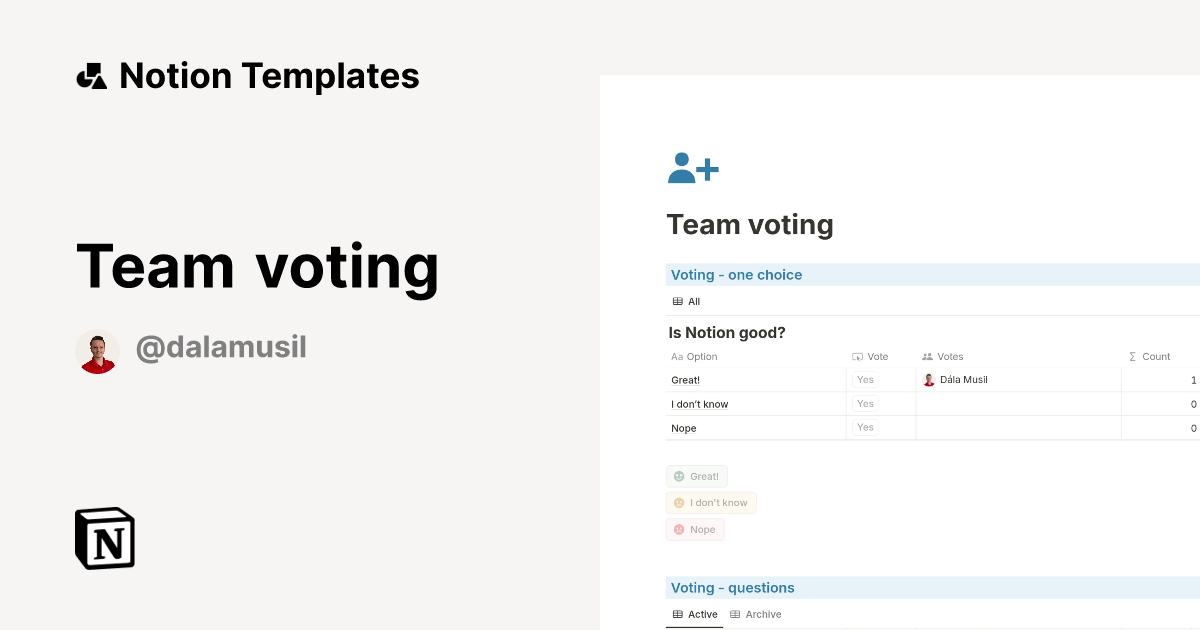Click the smiley icon on the Great! button
The height and width of the screenshot is (630, 1200).
680,476
